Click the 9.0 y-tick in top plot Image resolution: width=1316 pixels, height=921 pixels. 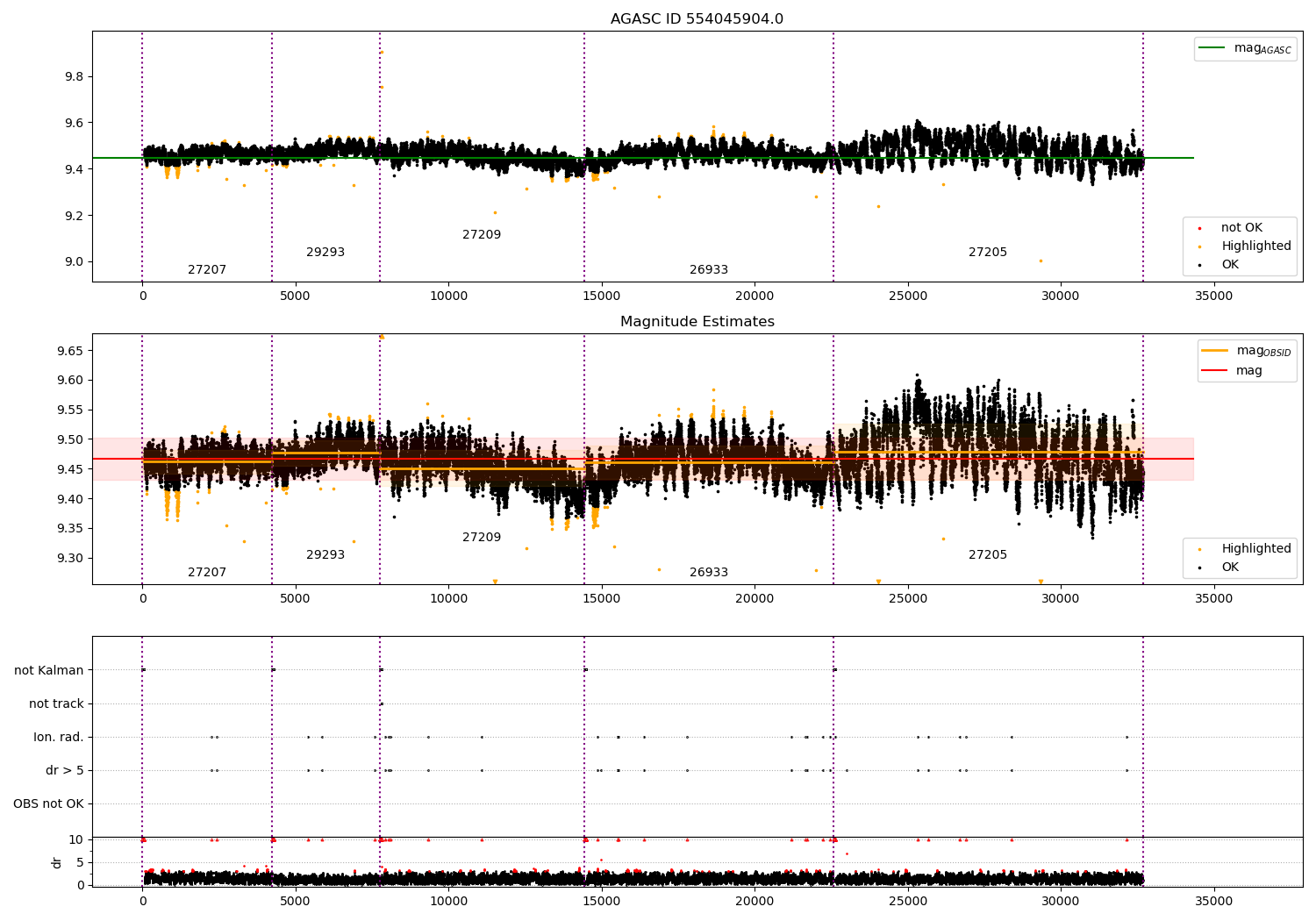tap(75, 262)
